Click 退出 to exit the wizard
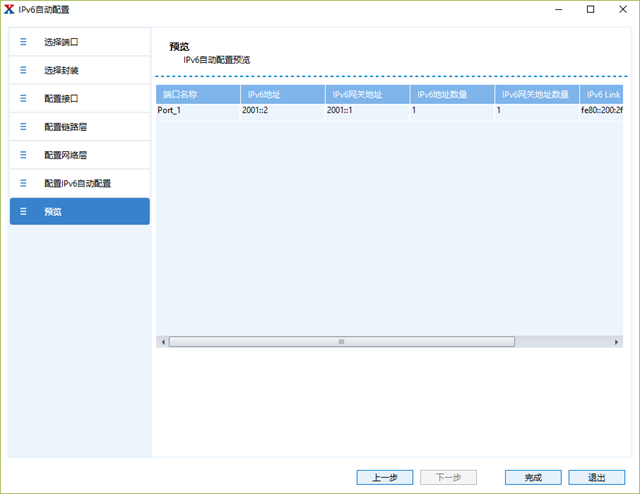 (x=597, y=477)
